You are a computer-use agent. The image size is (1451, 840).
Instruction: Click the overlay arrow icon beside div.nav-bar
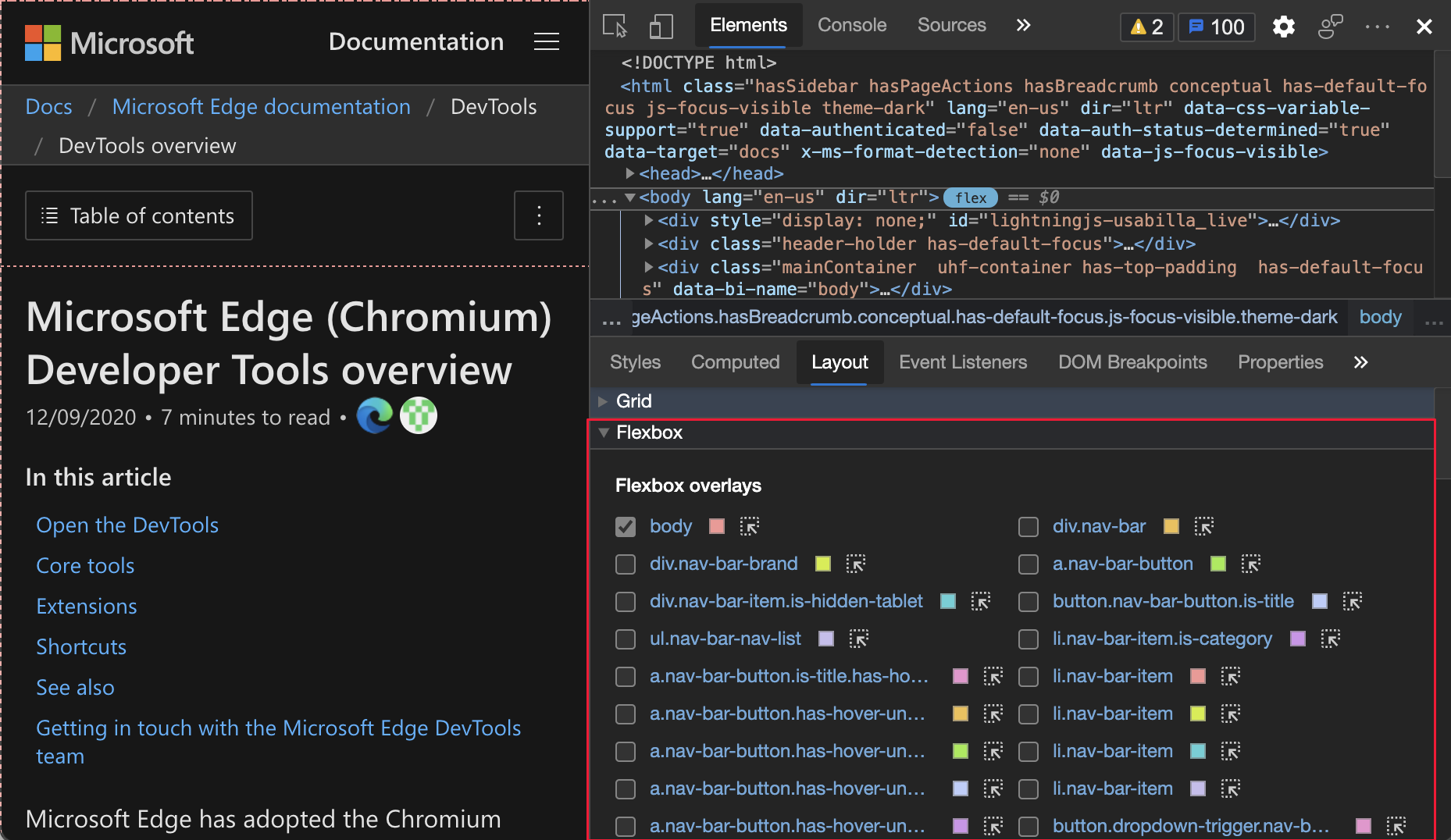1203,527
